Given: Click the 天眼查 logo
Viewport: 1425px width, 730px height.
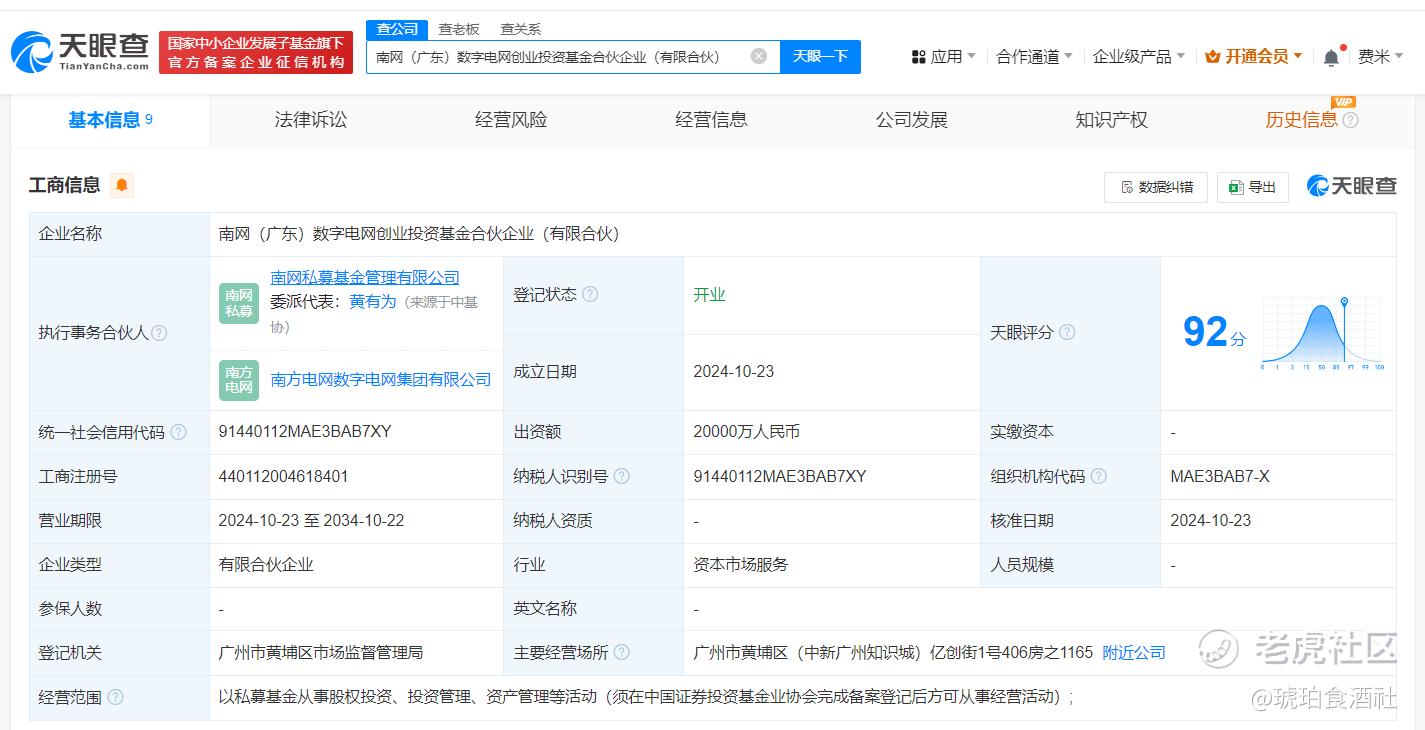Looking at the screenshot, I should [x=75, y=50].
